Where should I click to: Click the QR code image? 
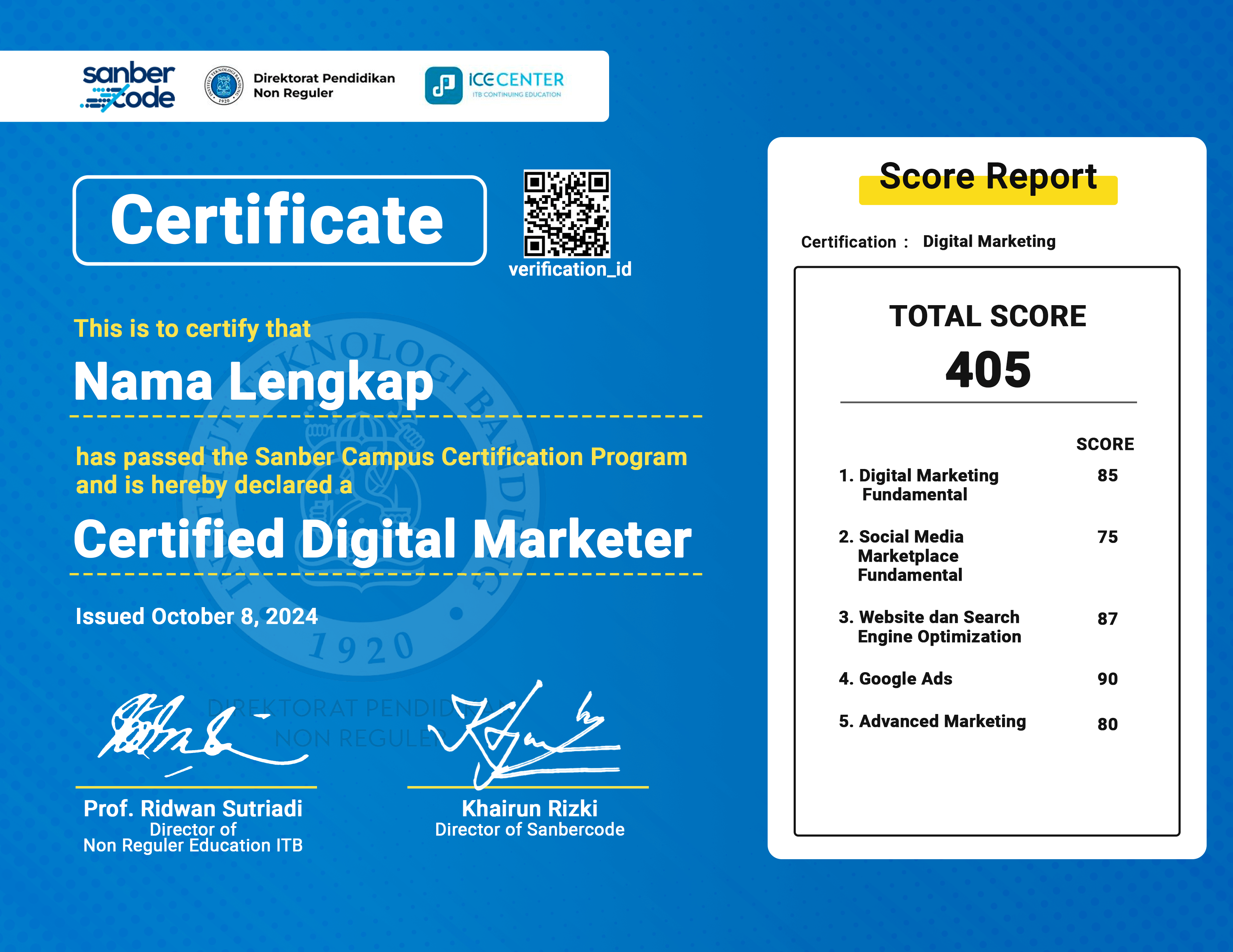click(x=567, y=213)
